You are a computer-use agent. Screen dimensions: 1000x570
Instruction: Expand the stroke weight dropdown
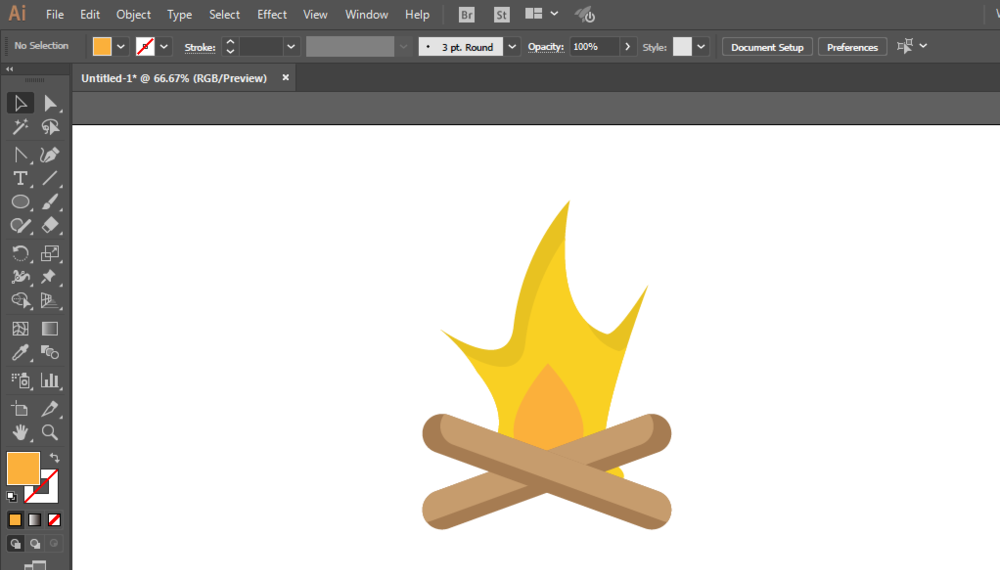(291, 47)
